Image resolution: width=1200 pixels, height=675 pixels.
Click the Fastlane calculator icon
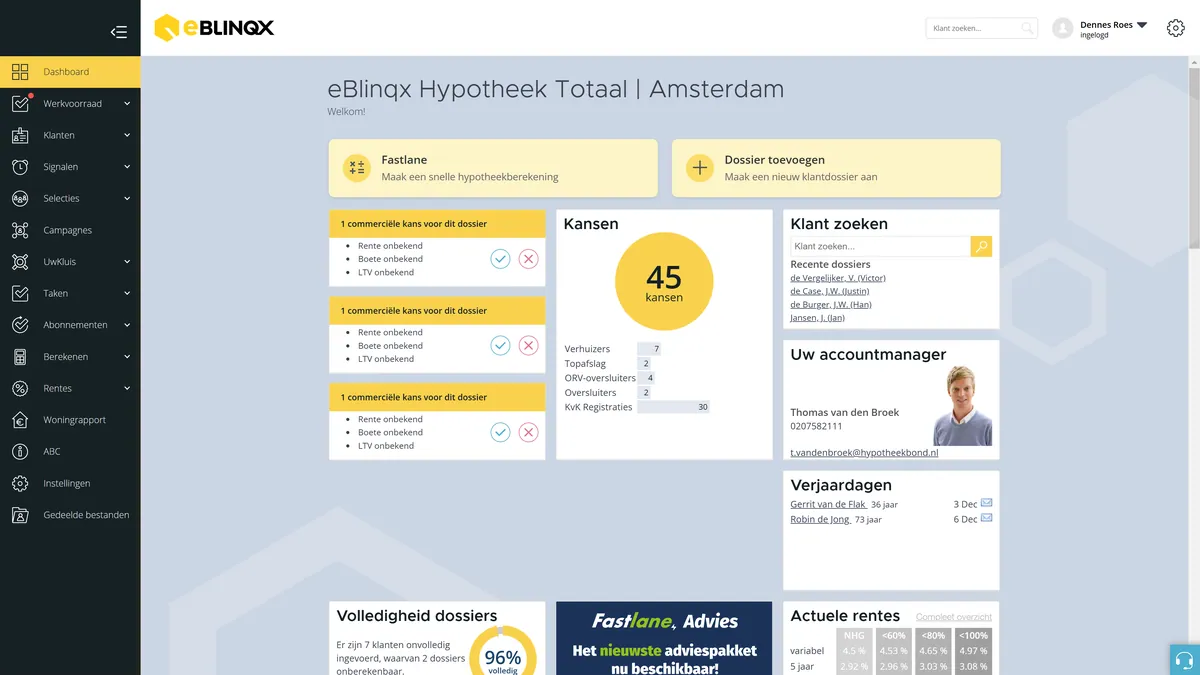(x=357, y=168)
